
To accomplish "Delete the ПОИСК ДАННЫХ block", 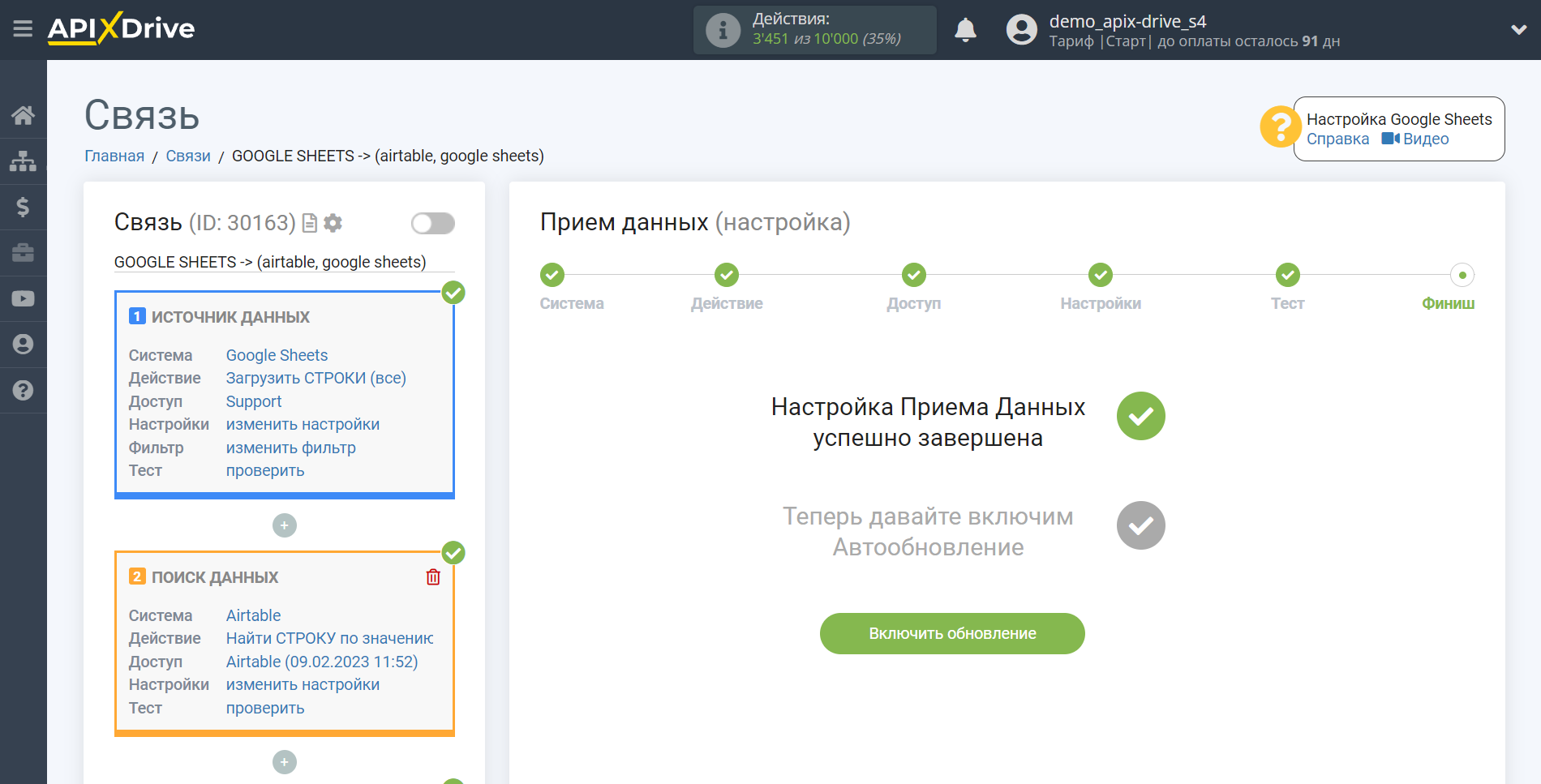I will click(x=433, y=576).
